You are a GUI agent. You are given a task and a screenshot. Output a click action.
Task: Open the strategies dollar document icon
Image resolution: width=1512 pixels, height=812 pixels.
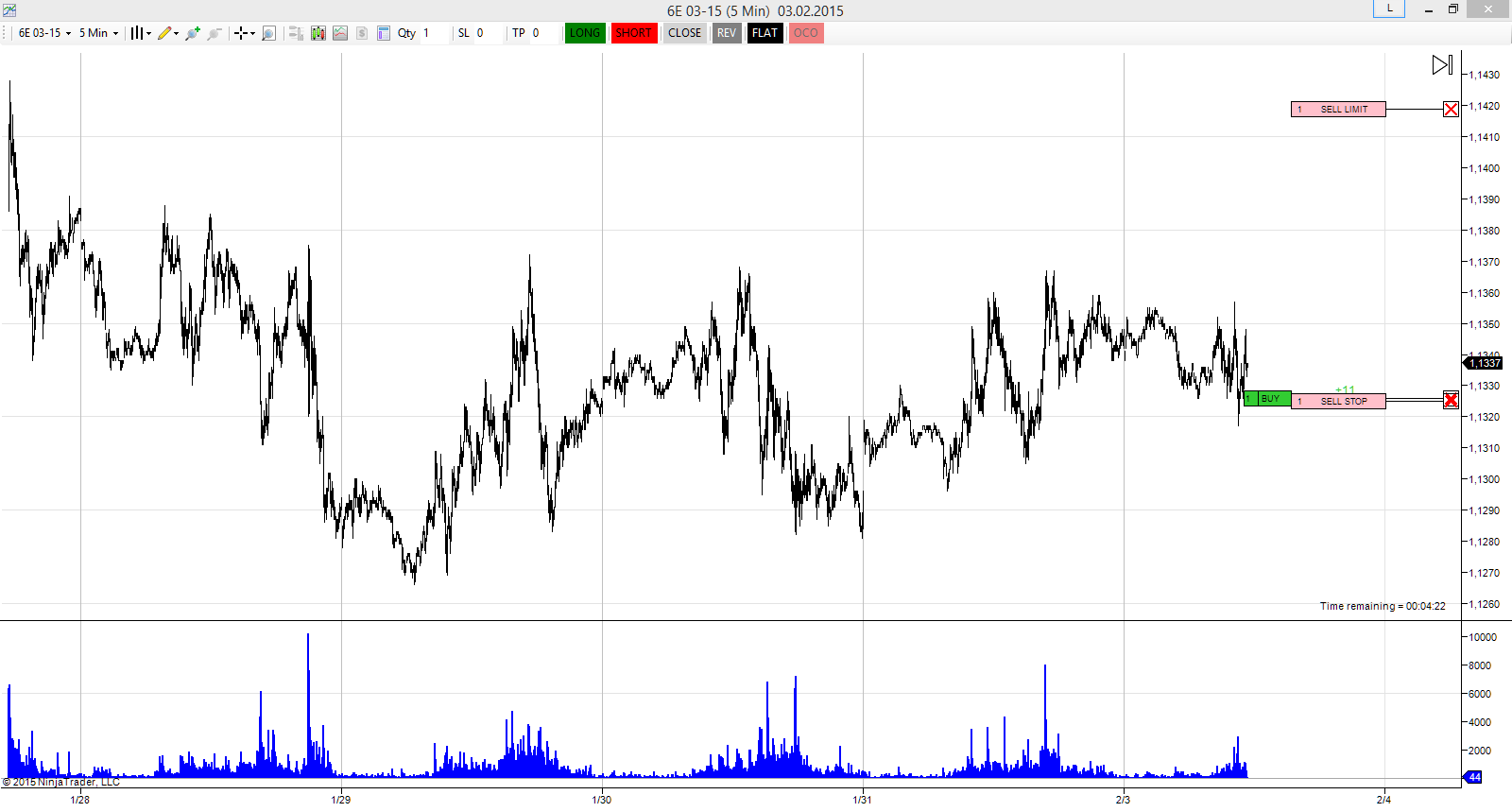[x=362, y=33]
